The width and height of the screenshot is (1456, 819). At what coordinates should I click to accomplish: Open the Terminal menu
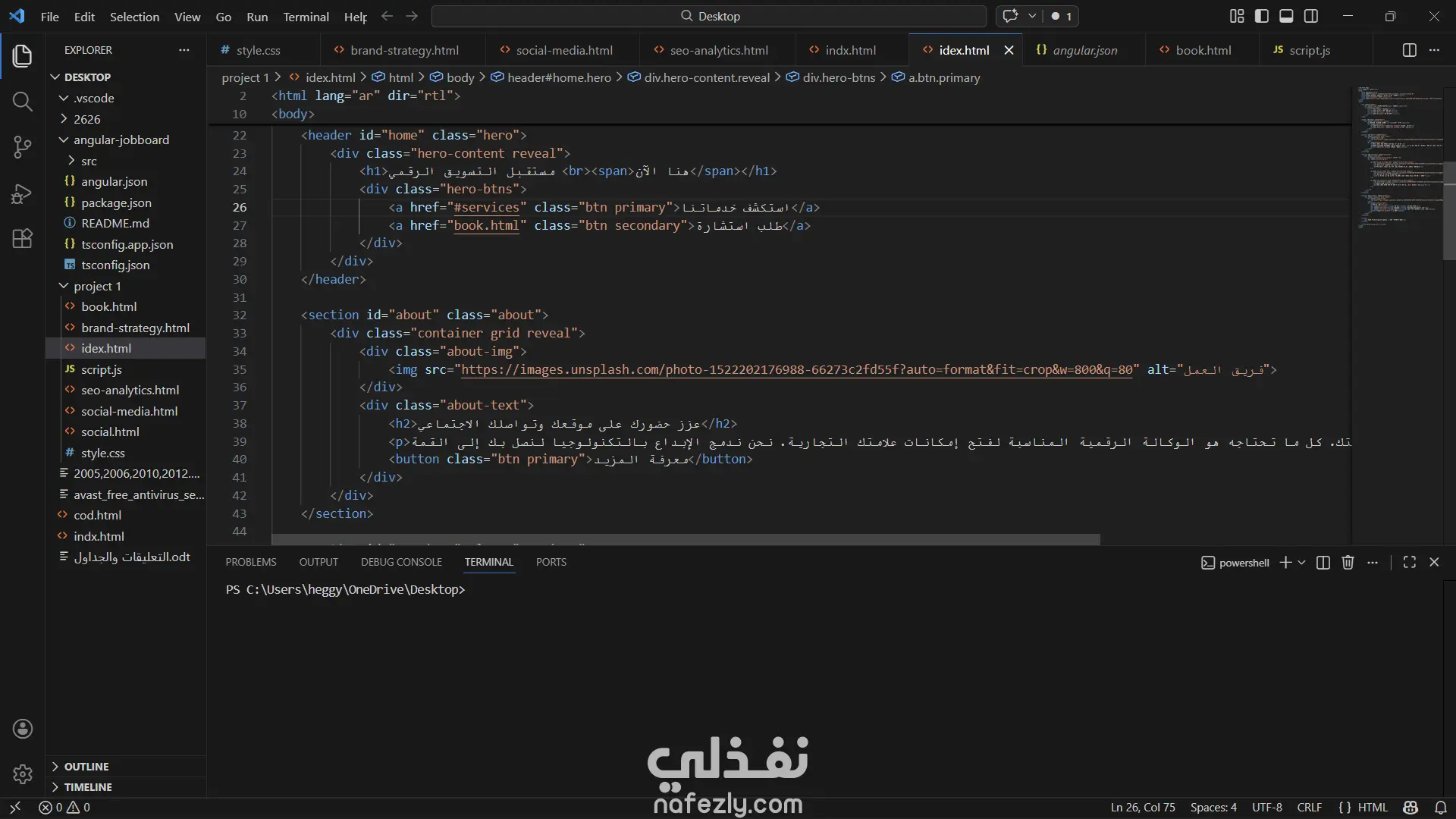click(306, 17)
